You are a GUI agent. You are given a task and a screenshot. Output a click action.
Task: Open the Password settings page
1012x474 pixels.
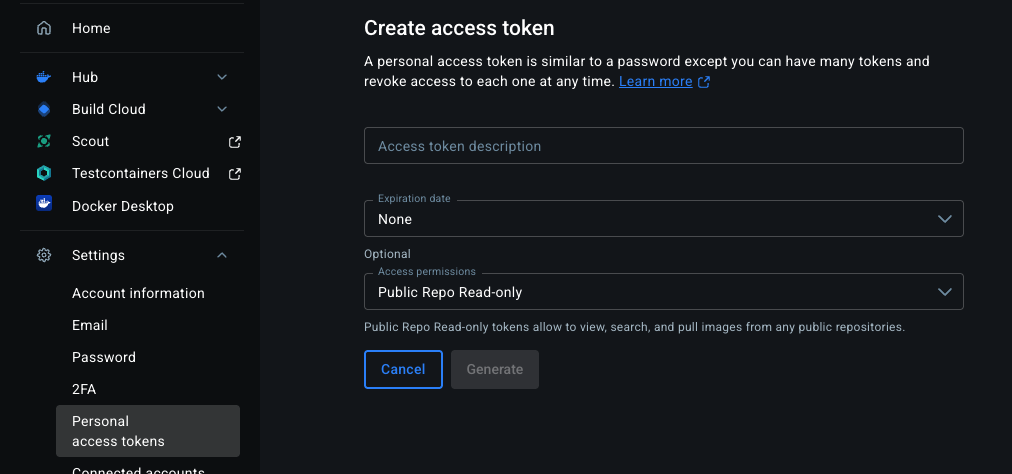coord(104,357)
